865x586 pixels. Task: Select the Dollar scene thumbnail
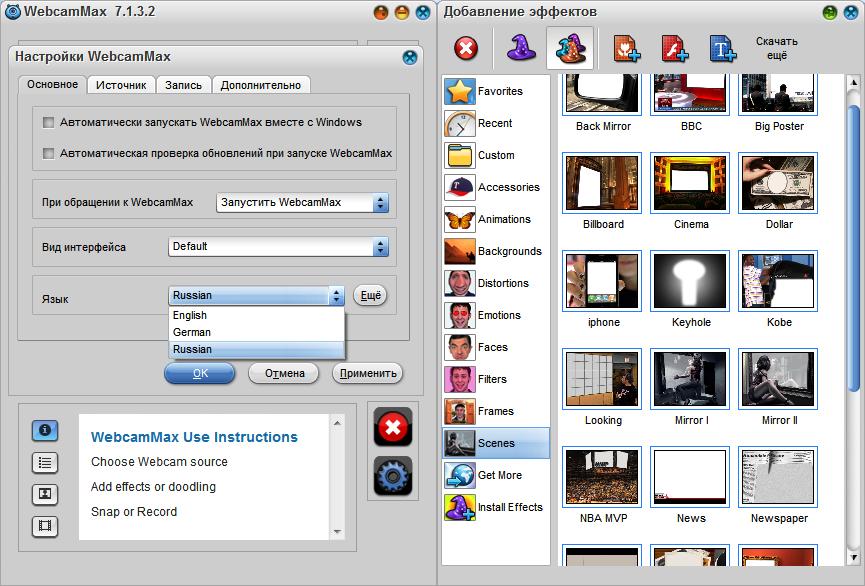tap(778, 183)
